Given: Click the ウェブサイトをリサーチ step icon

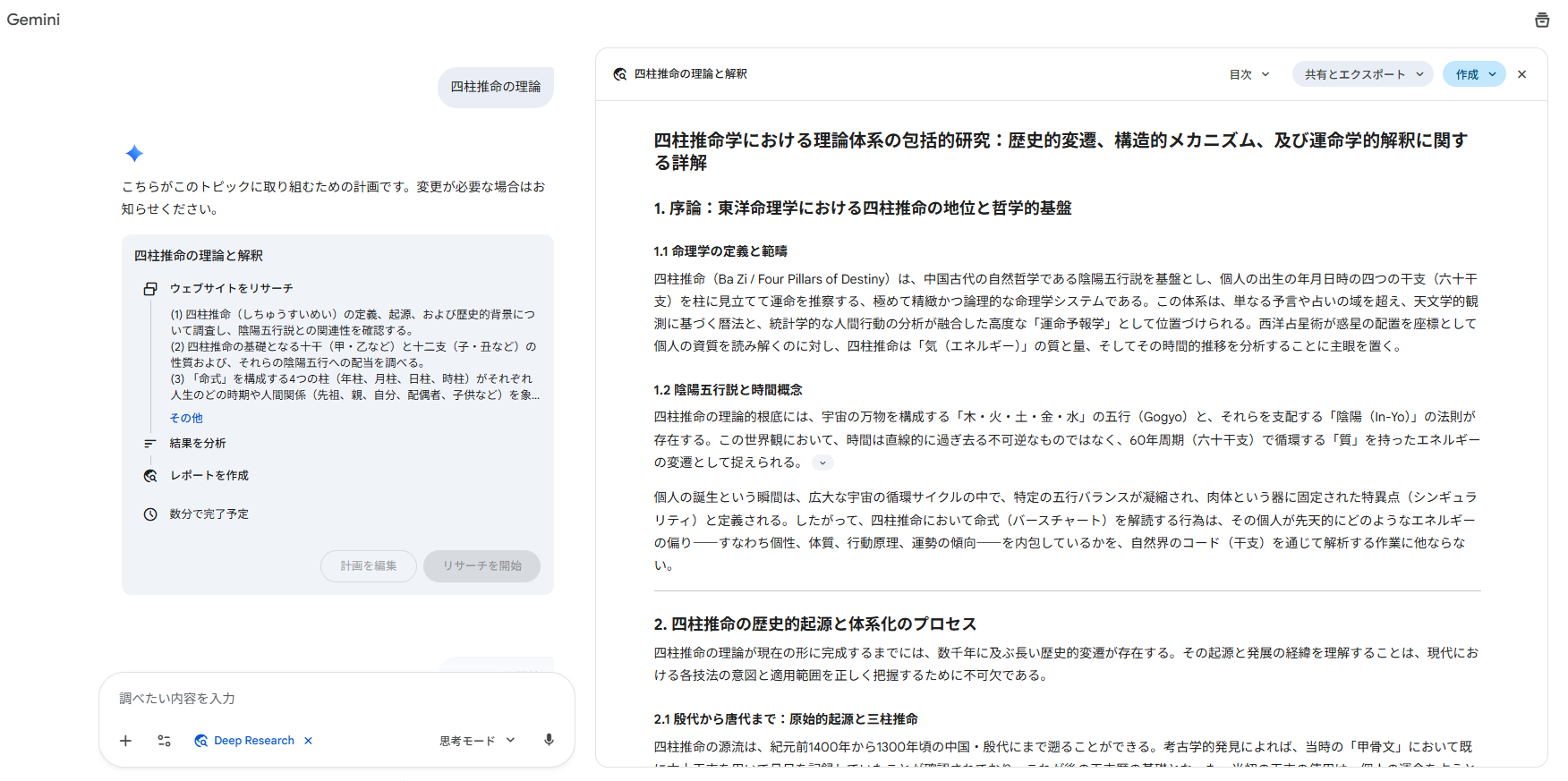Looking at the screenshot, I should coord(150,289).
